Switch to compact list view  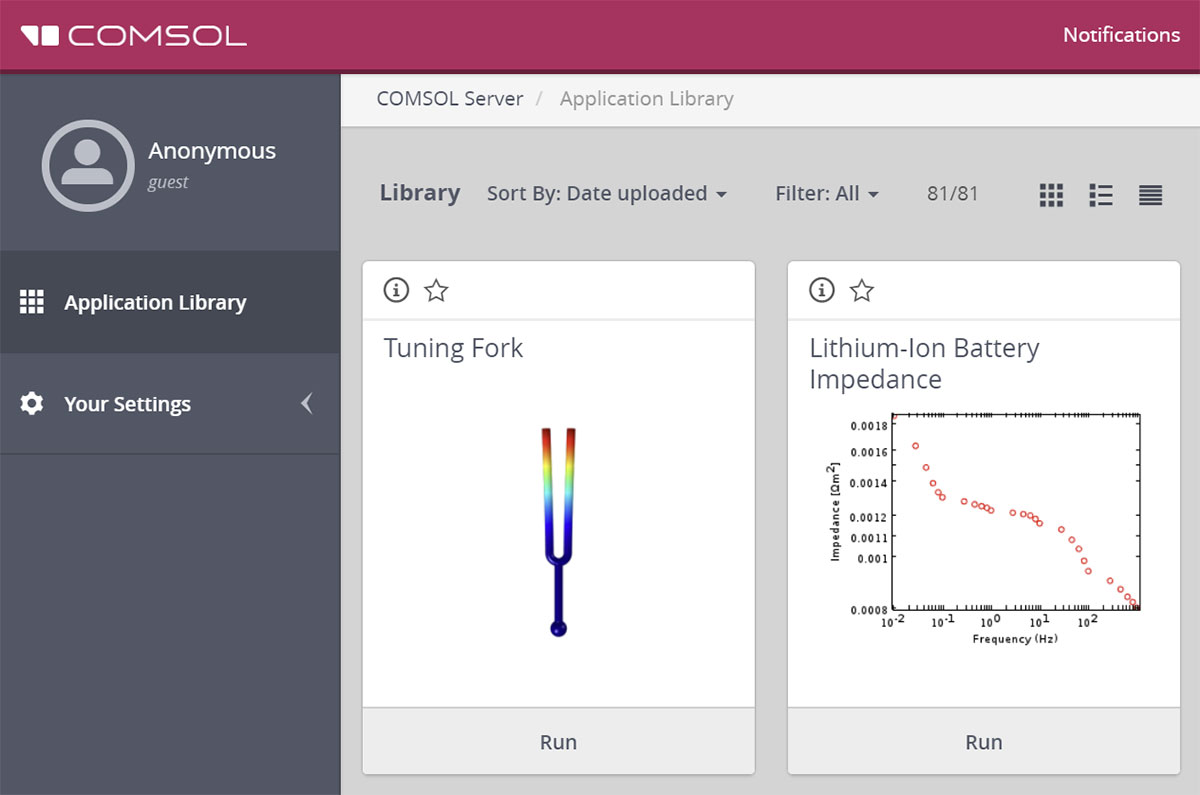click(x=1150, y=195)
